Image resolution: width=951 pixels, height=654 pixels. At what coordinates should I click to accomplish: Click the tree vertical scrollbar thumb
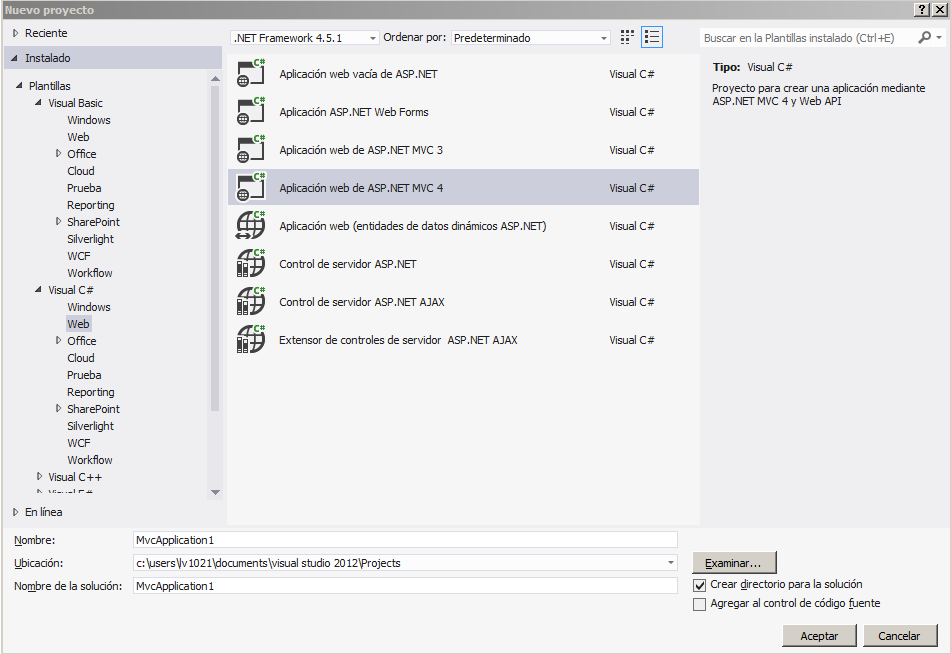[x=215, y=249]
